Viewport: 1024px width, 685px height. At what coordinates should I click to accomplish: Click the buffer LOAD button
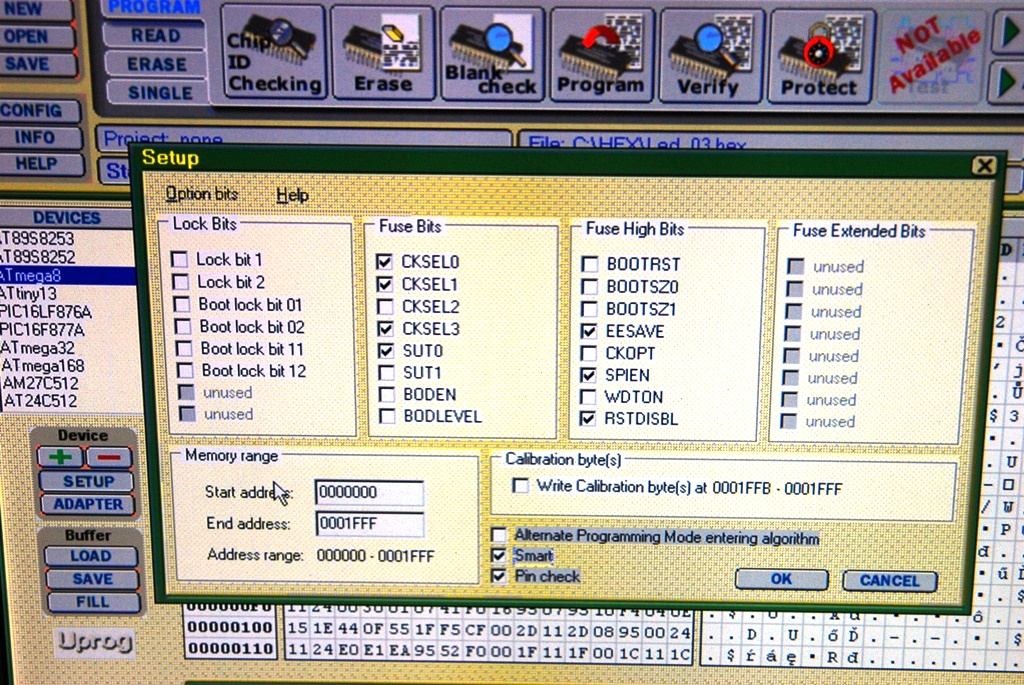coord(90,555)
